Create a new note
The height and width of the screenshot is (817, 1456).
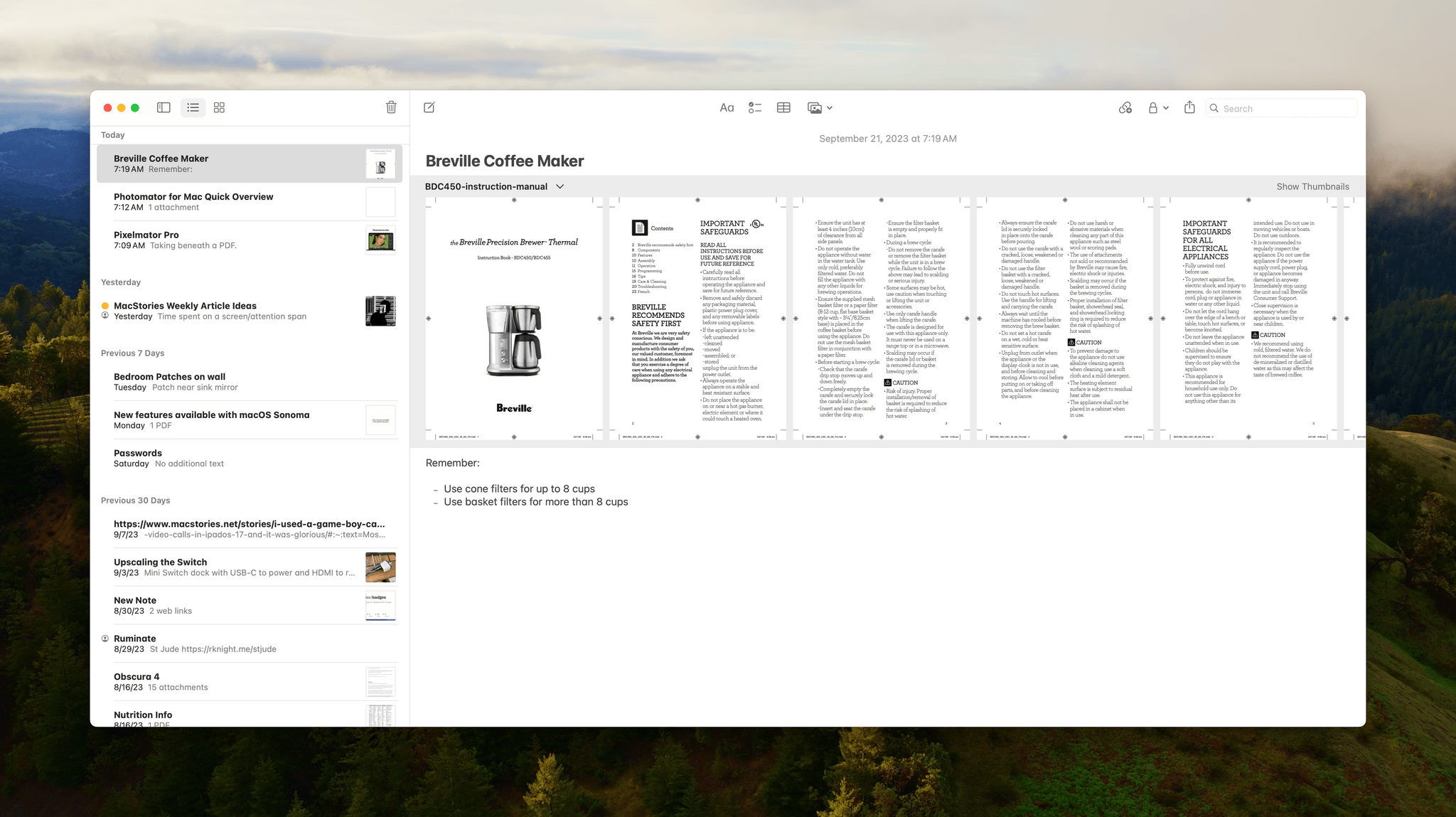[429, 107]
